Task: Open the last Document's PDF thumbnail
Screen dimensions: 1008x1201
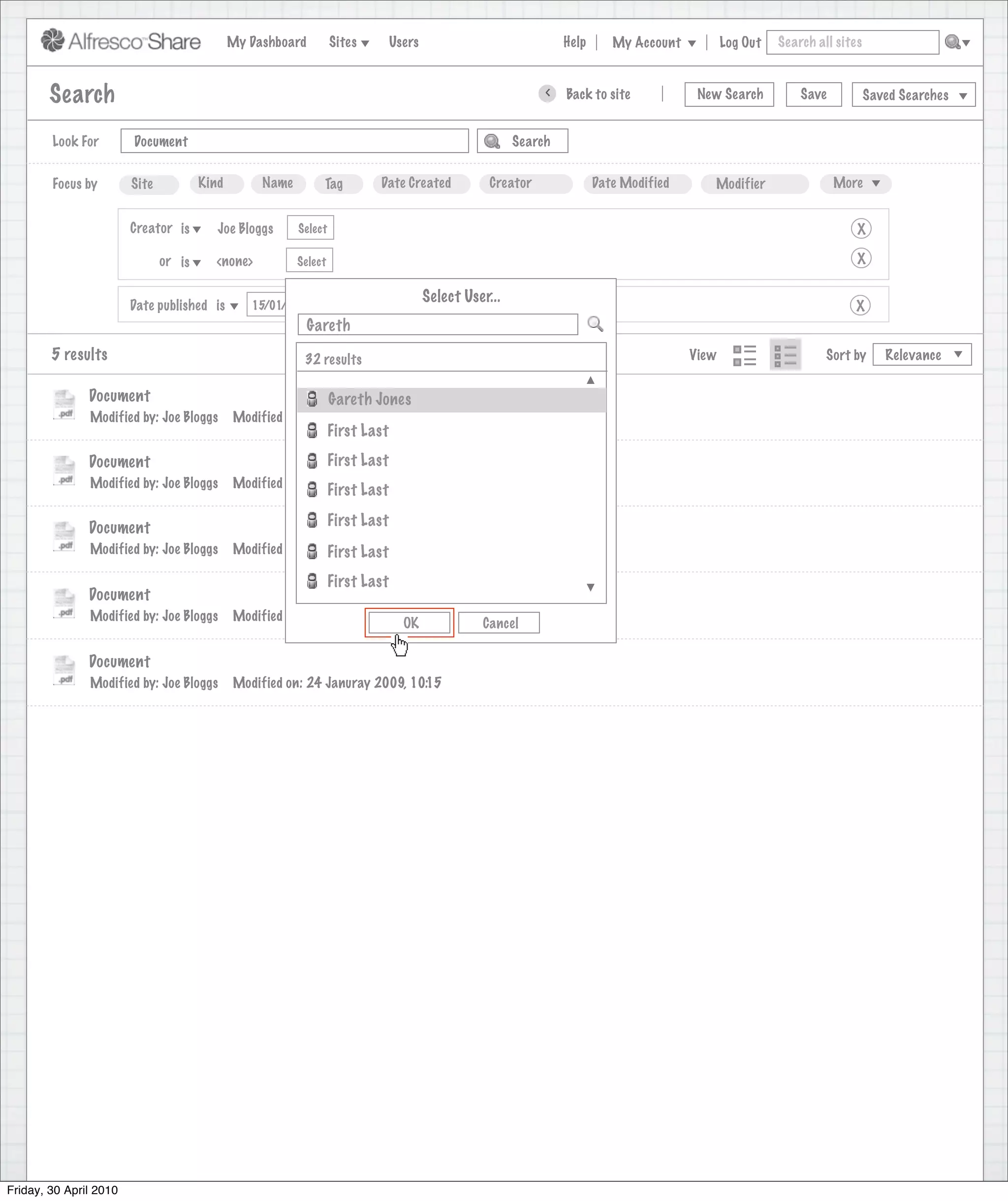Action: click(x=64, y=670)
